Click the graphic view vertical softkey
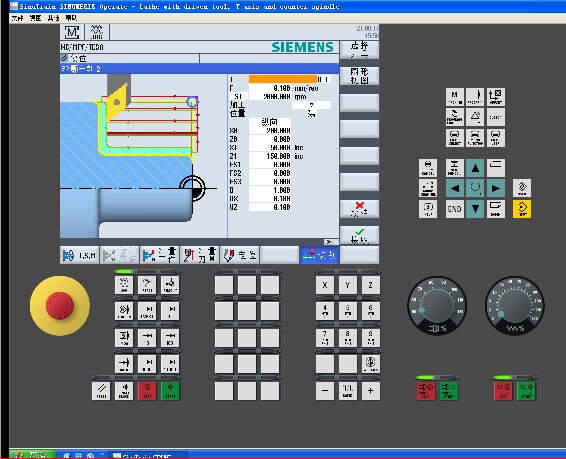The image size is (566, 459). point(359,76)
